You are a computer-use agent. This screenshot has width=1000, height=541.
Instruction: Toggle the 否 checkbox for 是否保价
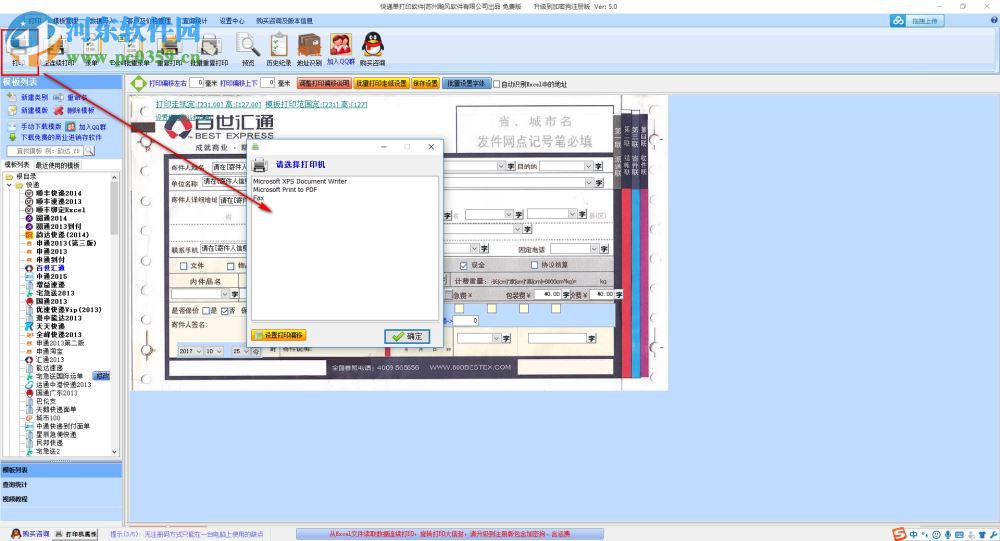pos(224,311)
